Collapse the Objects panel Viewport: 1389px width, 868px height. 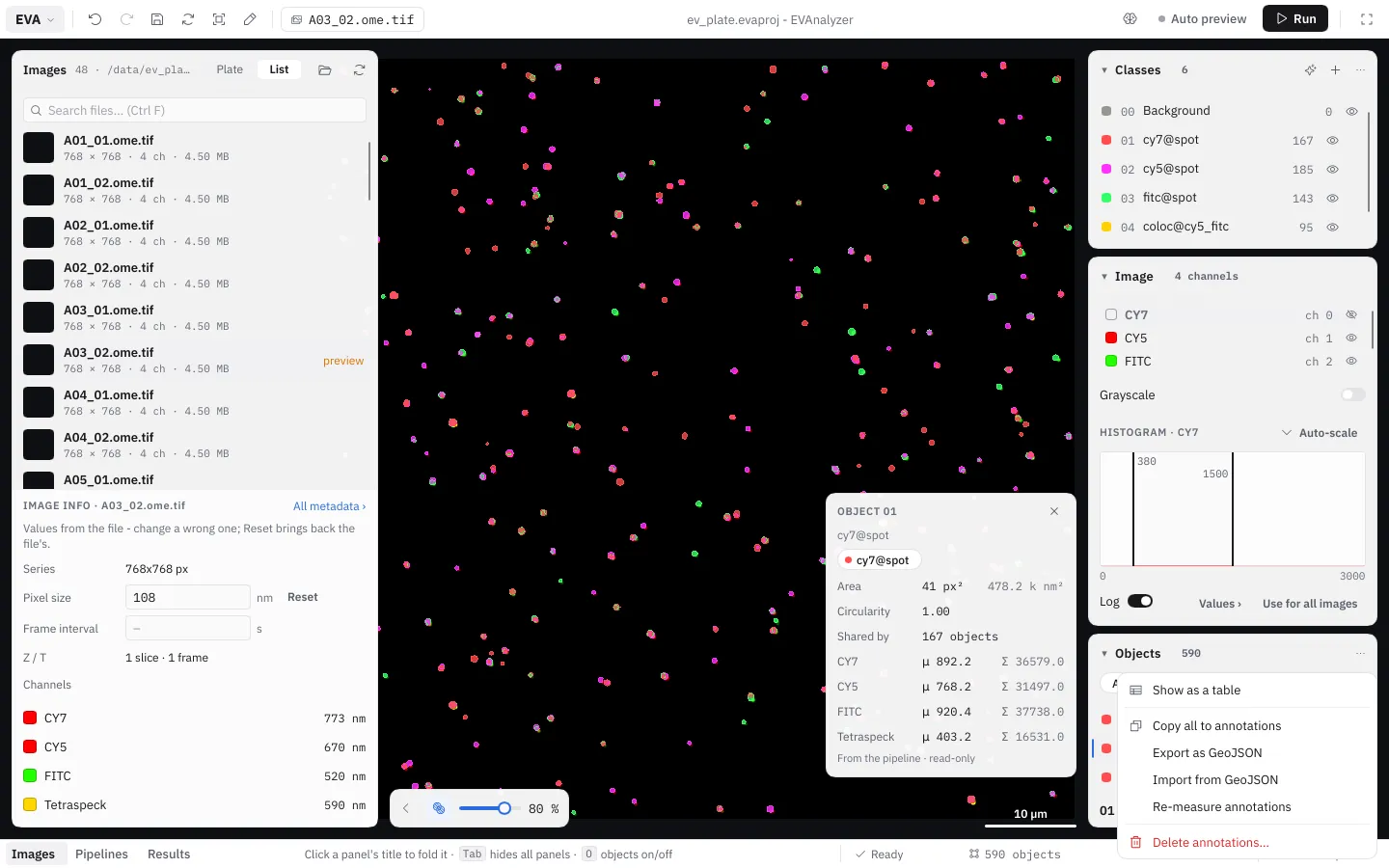(1104, 653)
